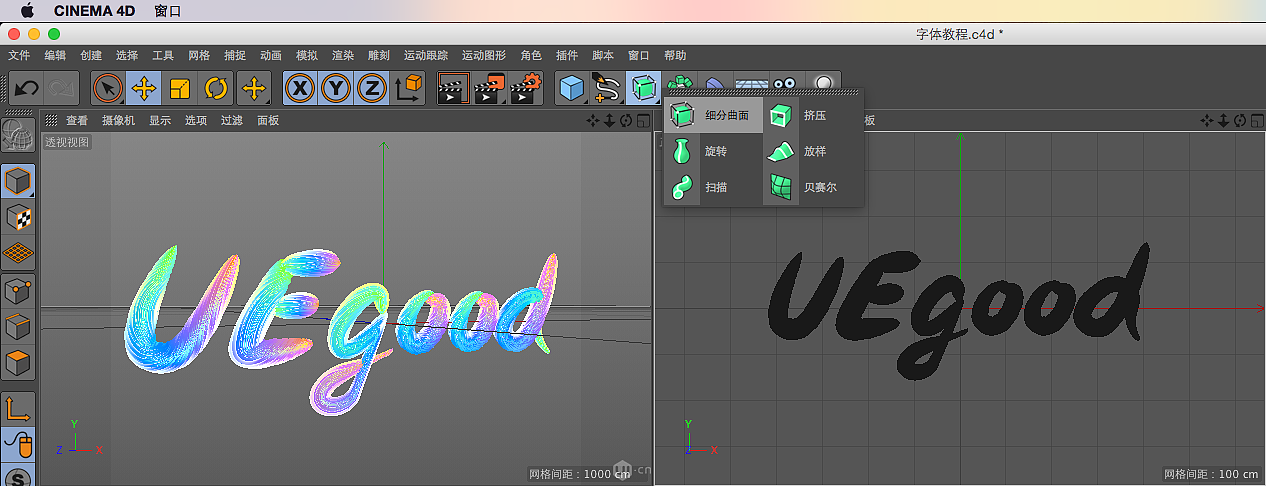Open the 角色 menu
Image resolution: width=1266 pixels, height=486 pixels.
[531, 55]
